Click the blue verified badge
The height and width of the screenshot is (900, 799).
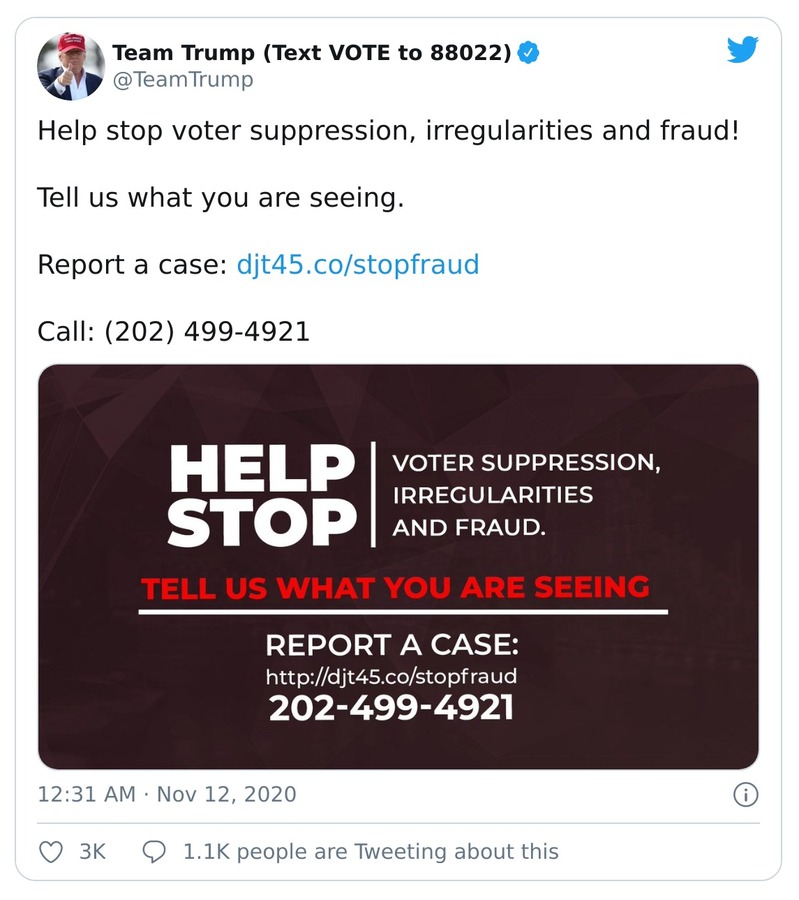click(530, 53)
